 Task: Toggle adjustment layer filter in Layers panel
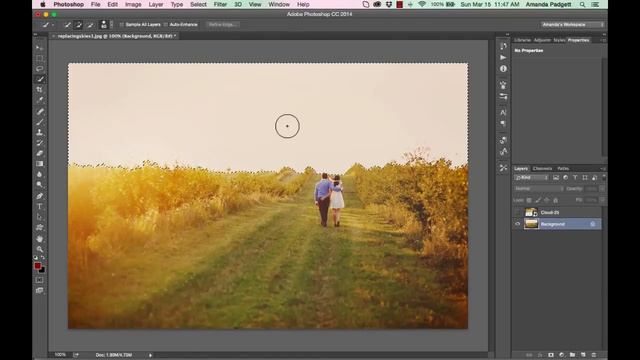click(x=565, y=178)
